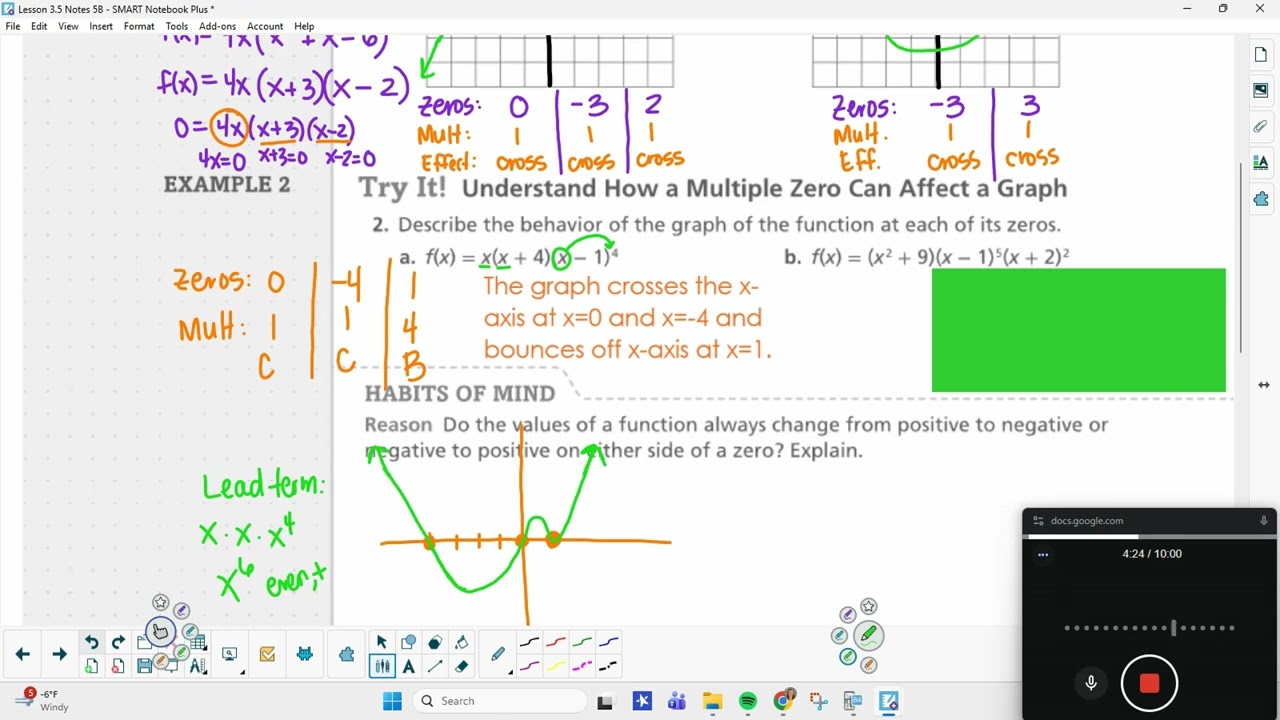
Task: Click the taskbar Search box
Action: (500, 701)
